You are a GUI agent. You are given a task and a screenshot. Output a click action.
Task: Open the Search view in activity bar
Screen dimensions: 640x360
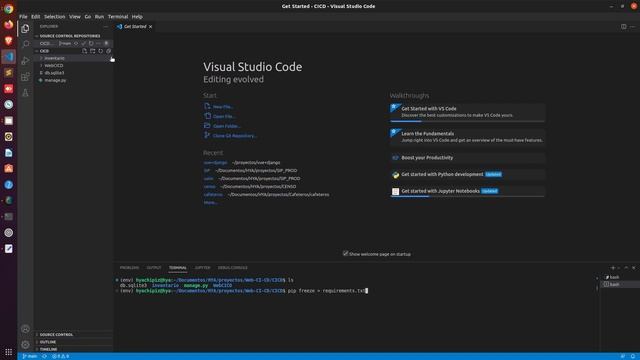tap(25, 44)
